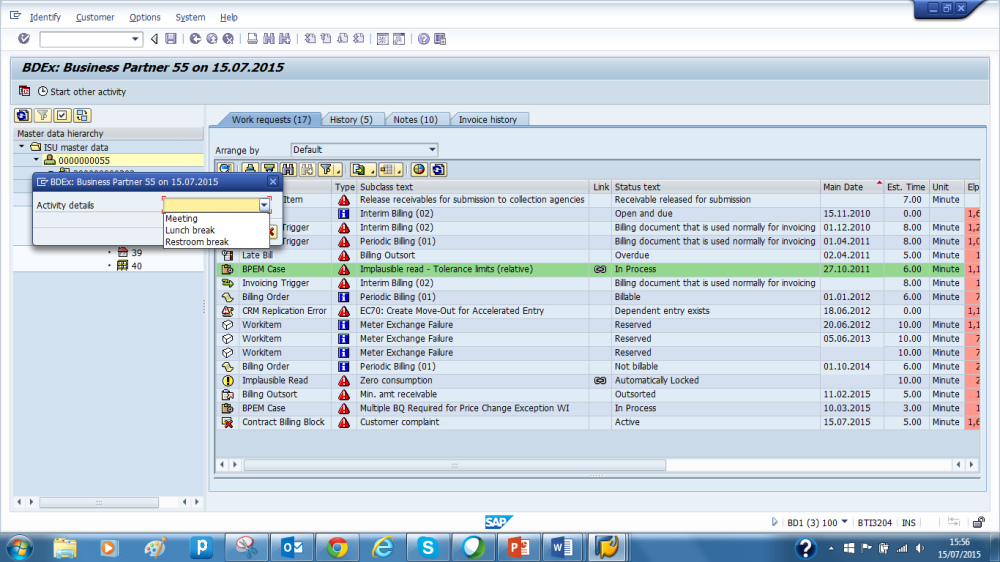Click the sort ascending icon in grid toolbar
Viewport: 1000px width, 562px height.
pos(250,169)
